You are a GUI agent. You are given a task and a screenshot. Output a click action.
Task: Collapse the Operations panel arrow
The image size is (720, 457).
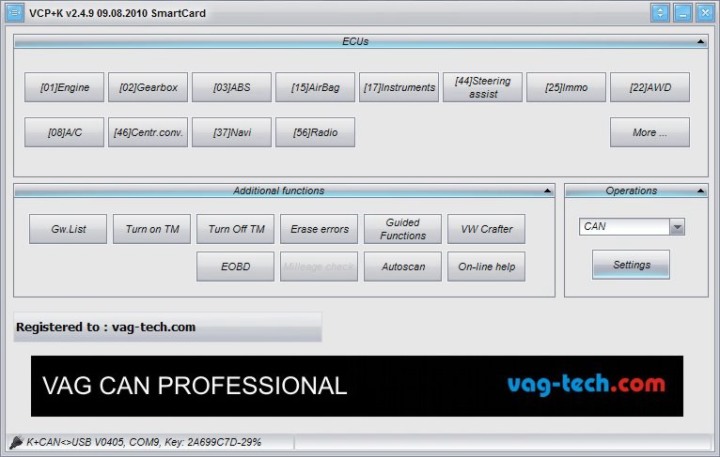pos(701,191)
